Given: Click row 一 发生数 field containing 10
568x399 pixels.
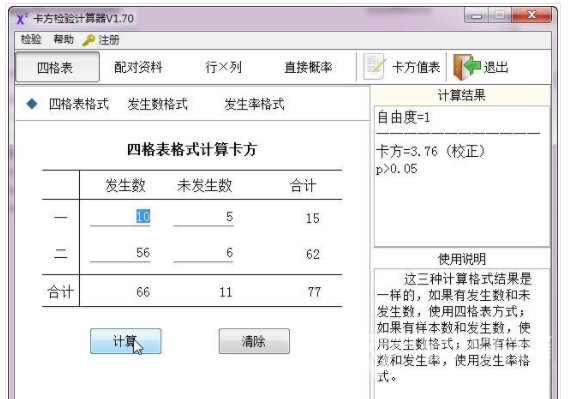Looking at the screenshot, I should coord(120,217).
